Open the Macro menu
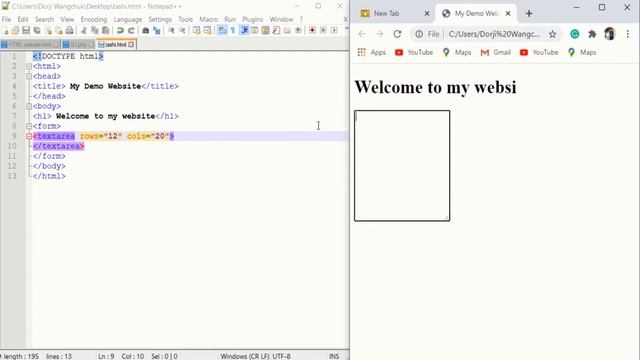 click(x=209, y=20)
